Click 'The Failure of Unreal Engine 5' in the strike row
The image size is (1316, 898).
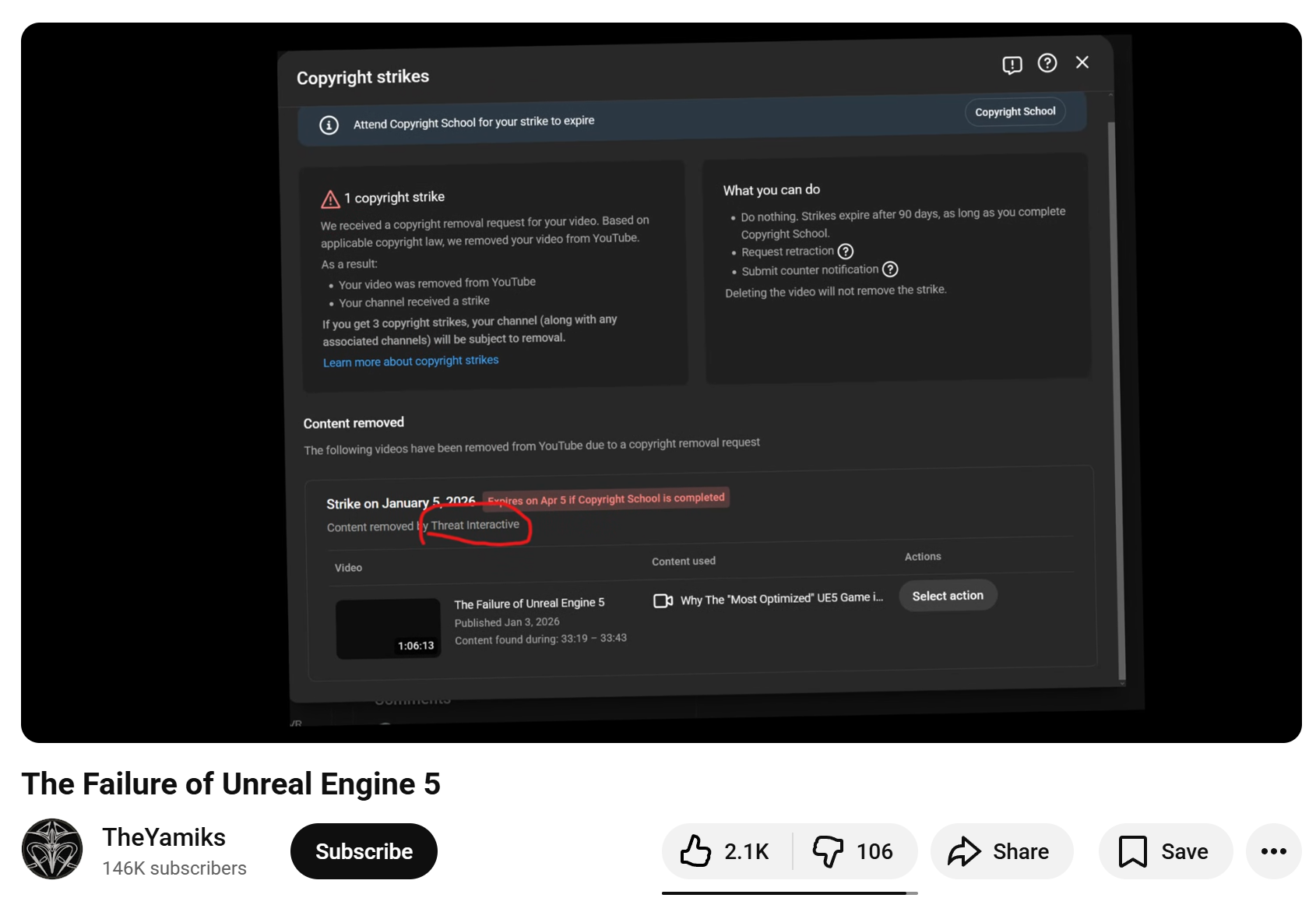(530, 604)
